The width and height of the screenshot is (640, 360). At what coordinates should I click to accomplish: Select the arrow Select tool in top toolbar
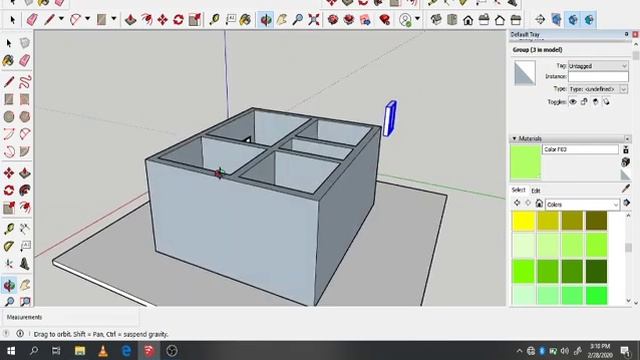(x=12, y=20)
